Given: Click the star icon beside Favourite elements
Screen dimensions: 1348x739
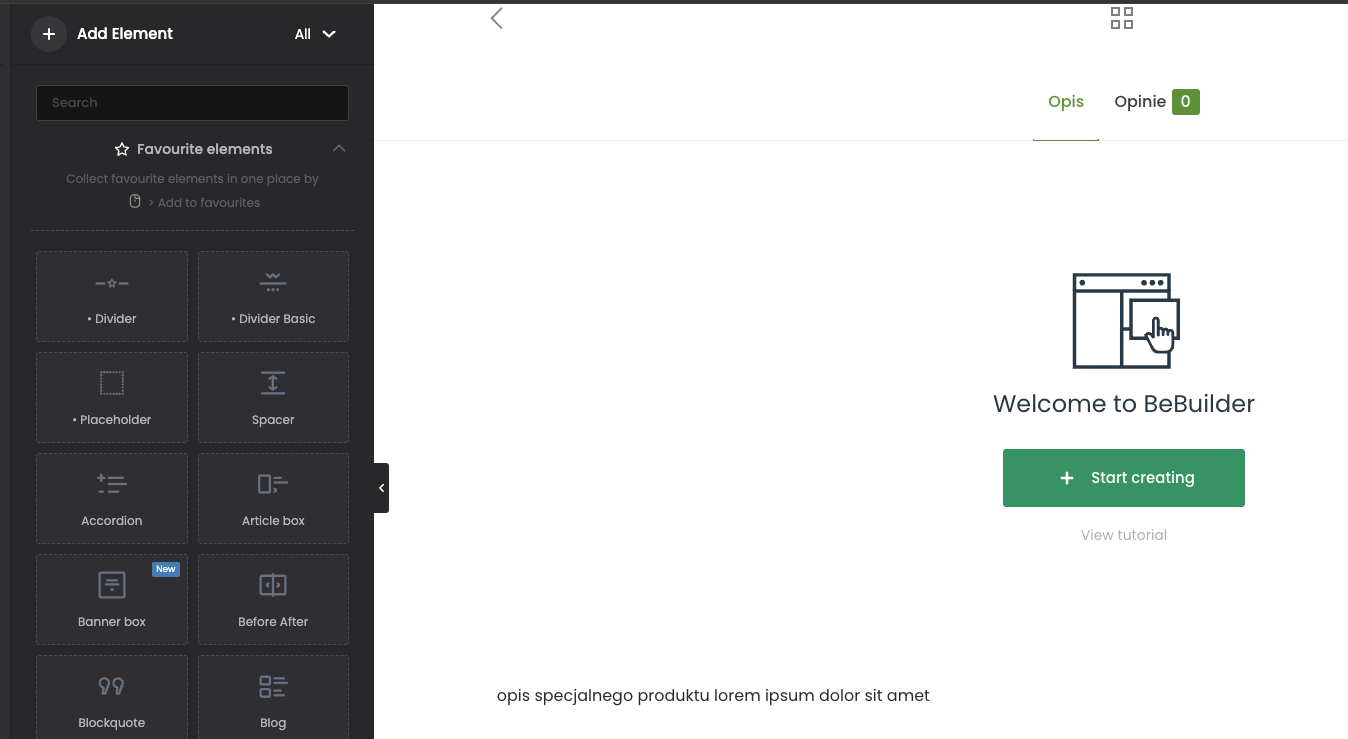Looking at the screenshot, I should (x=122, y=149).
